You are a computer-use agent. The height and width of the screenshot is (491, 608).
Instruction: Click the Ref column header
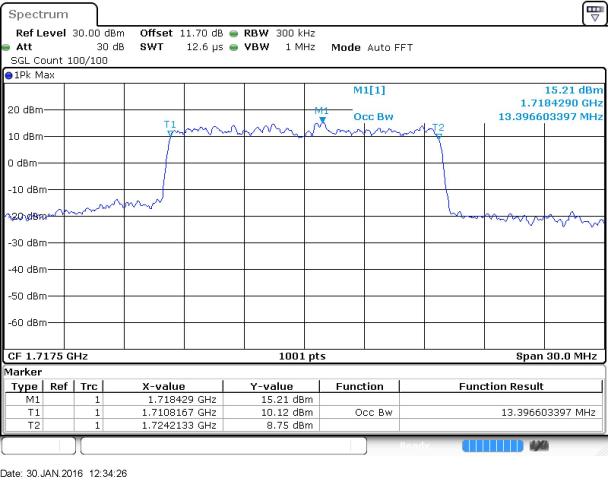[59, 387]
